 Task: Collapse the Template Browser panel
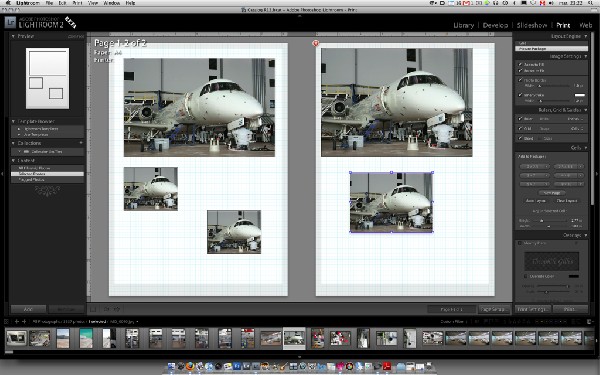tap(13, 121)
